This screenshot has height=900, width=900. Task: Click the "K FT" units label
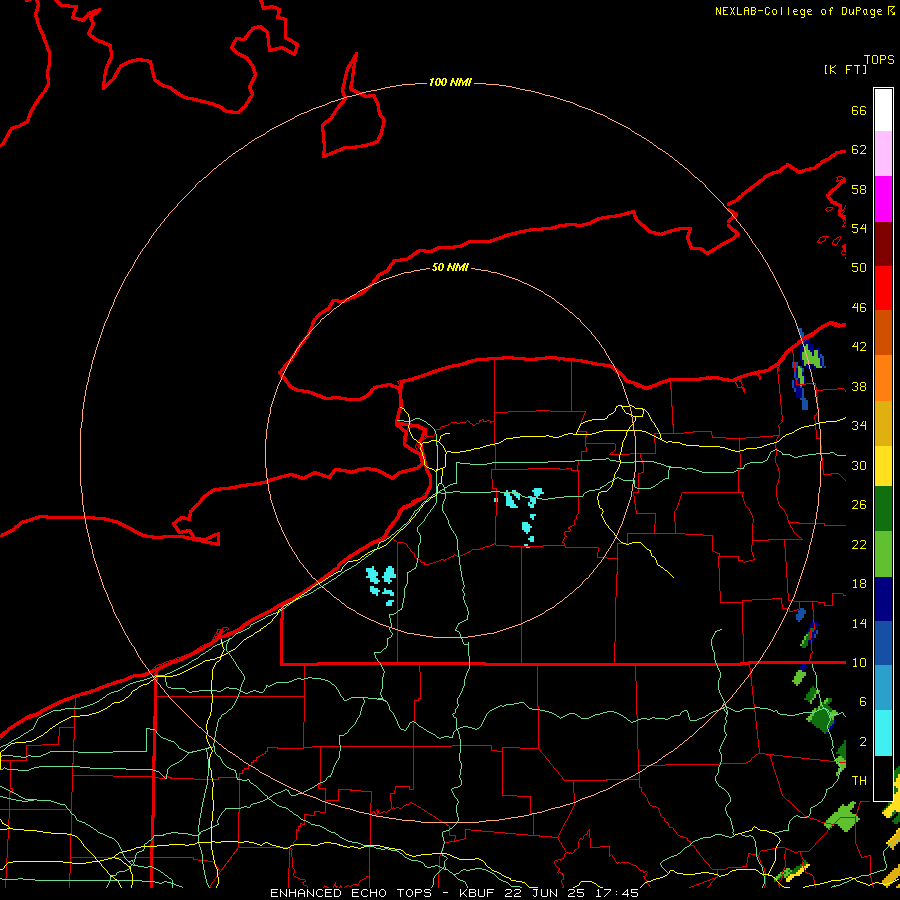(x=845, y=69)
